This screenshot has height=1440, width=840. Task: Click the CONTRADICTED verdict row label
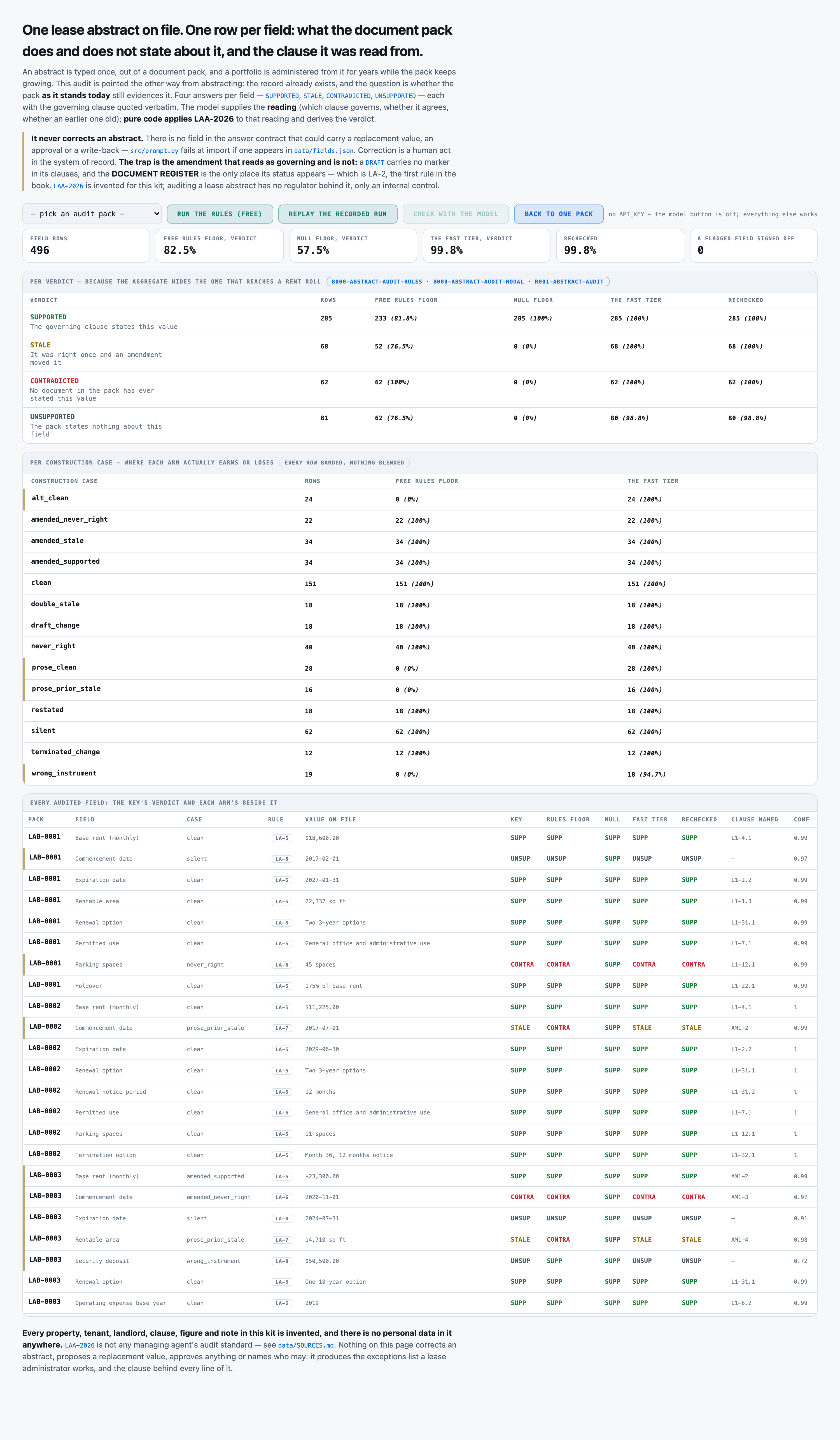54,381
